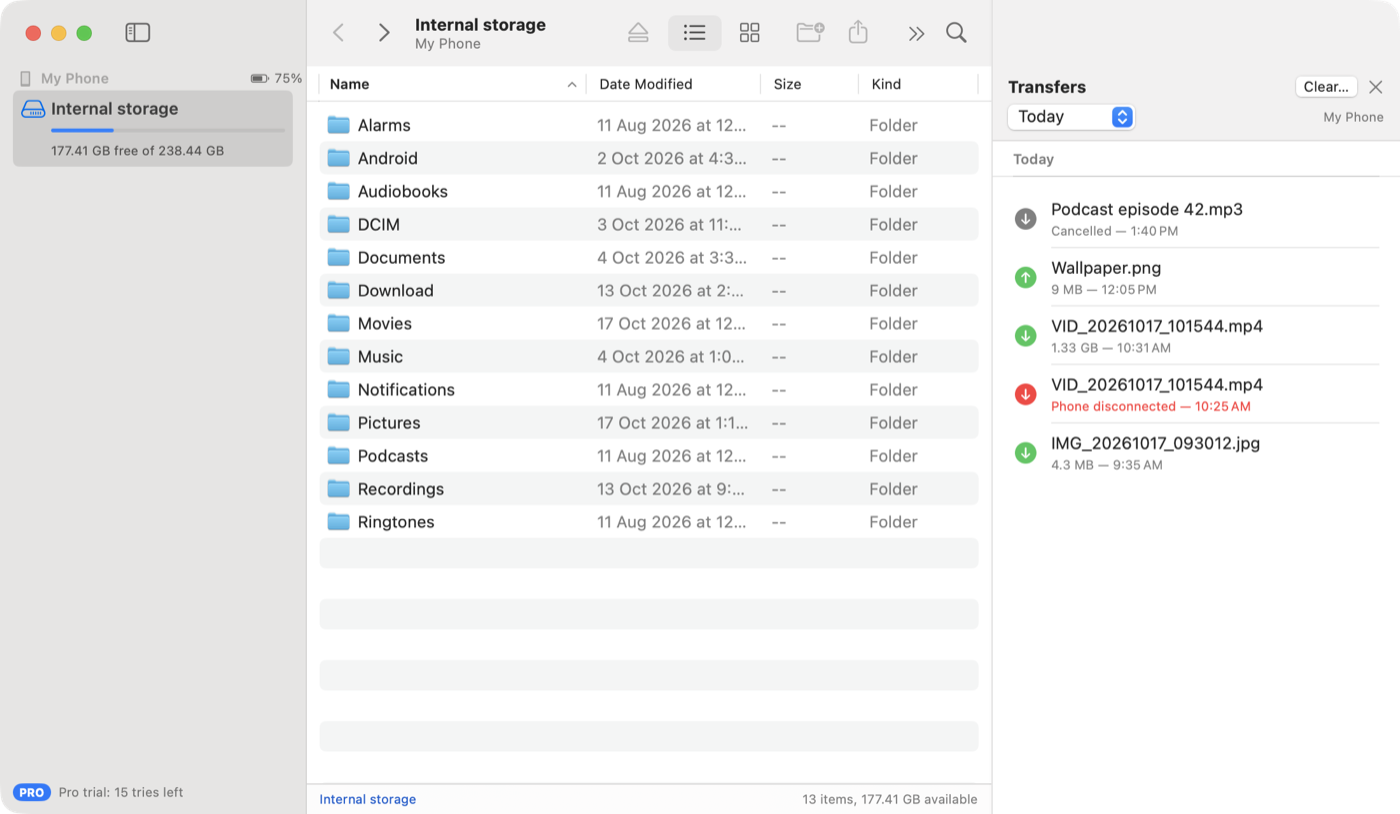The height and width of the screenshot is (814, 1400).
Task: Open the Today filter dropdown
Action: coord(1071,117)
